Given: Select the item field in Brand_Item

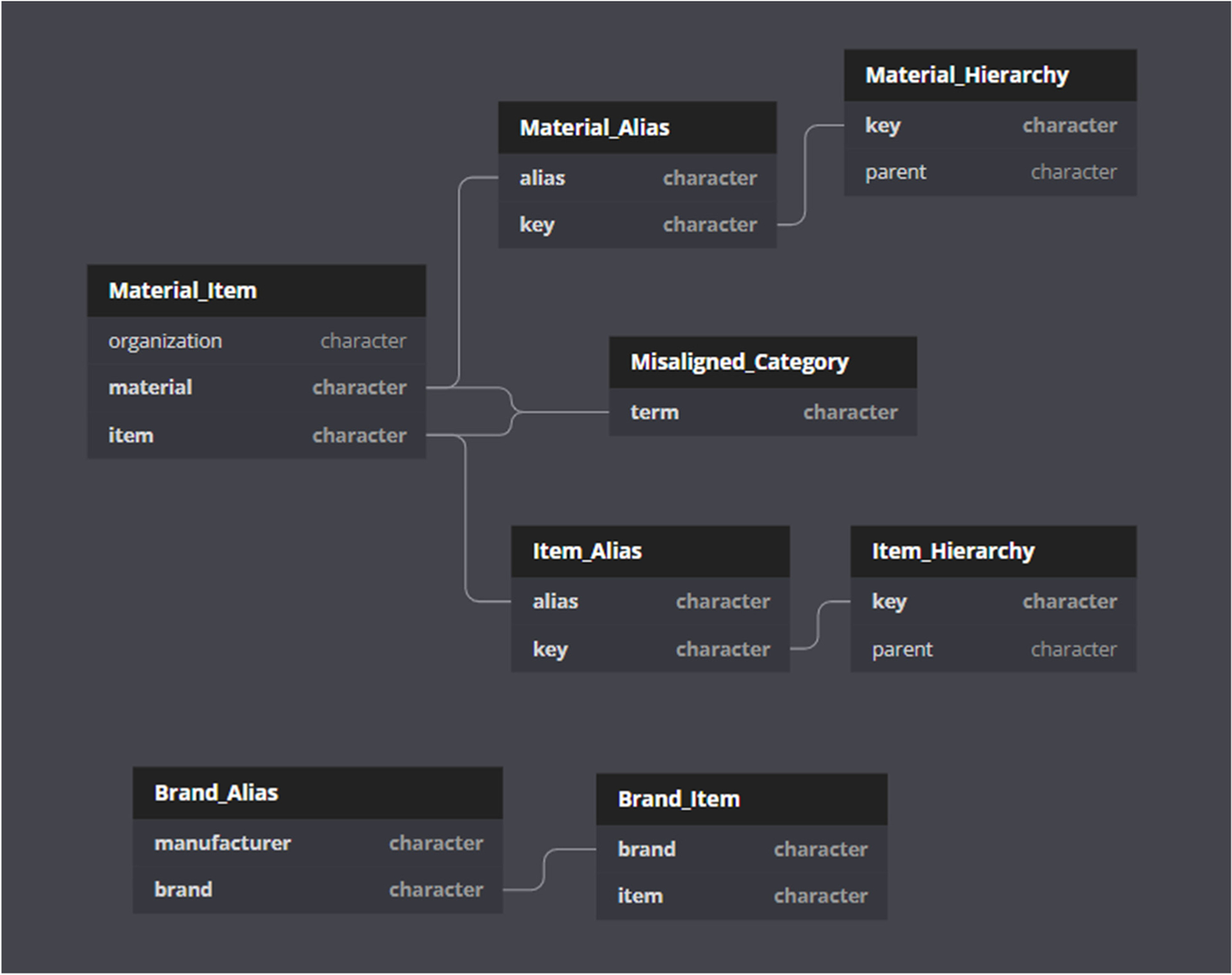Looking at the screenshot, I should pos(741,896).
